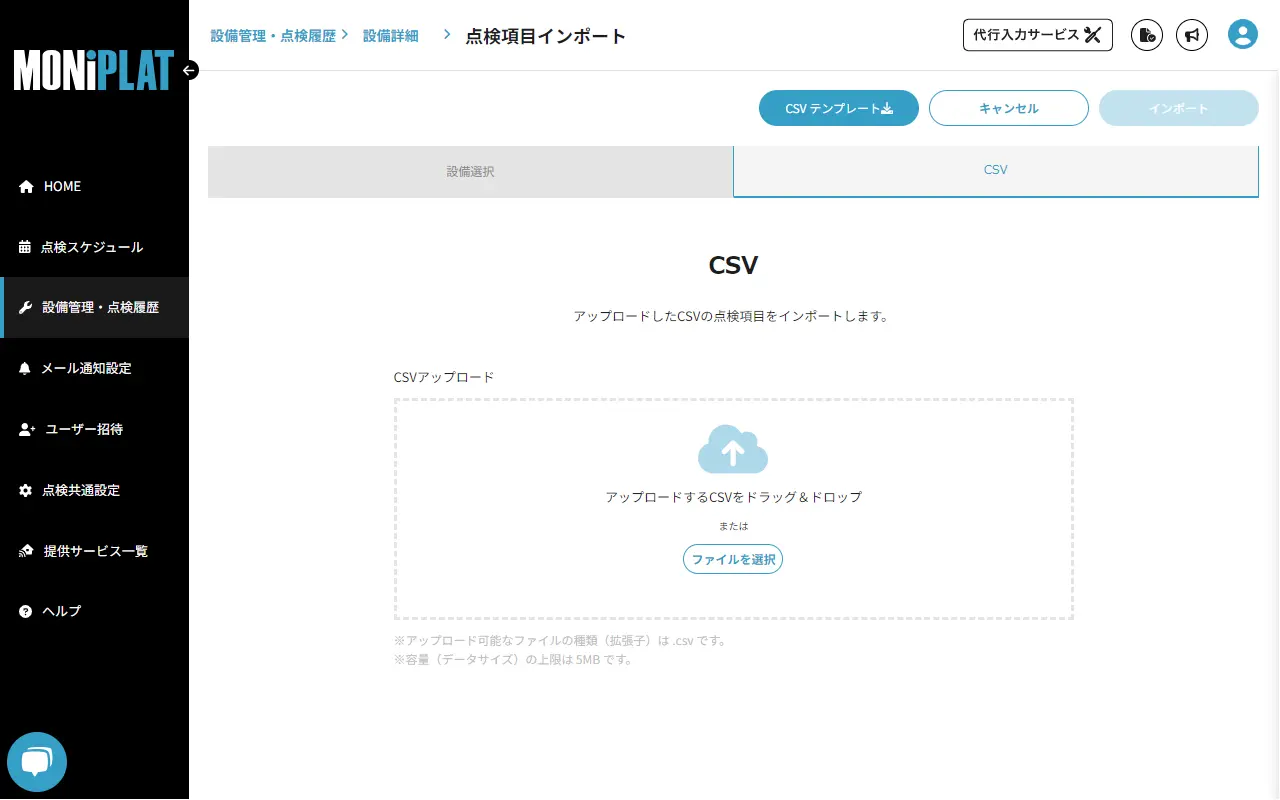Select the HOME icon in the sidebar
Viewport: 1280px width, 800px height.
point(24,186)
